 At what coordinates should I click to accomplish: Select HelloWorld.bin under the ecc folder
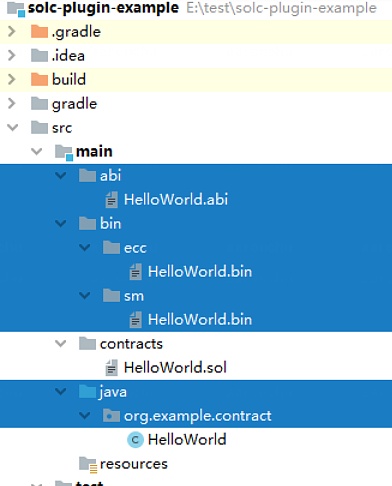point(200,272)
